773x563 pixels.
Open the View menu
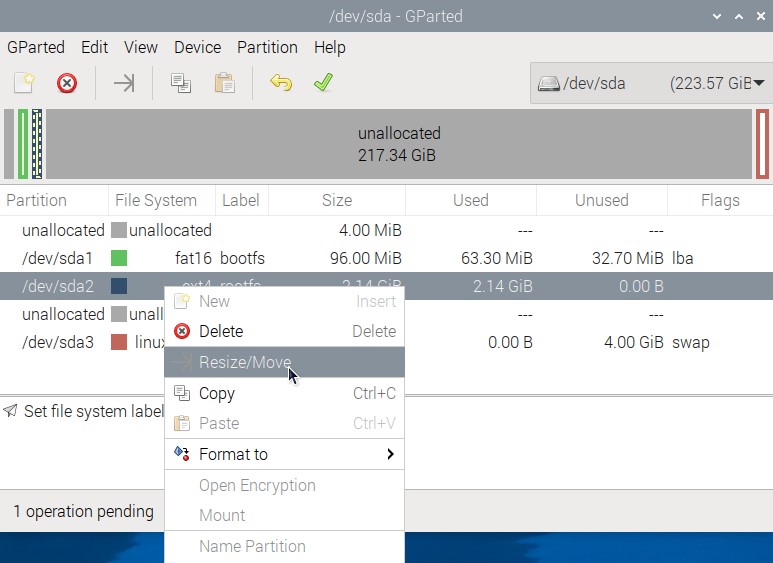pos(141,47)
